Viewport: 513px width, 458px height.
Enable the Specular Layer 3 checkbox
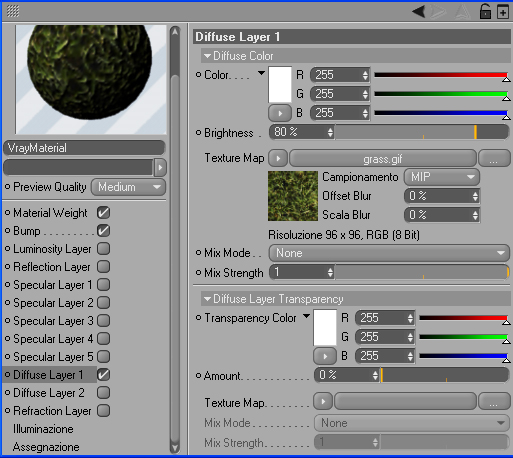(104, 321)
